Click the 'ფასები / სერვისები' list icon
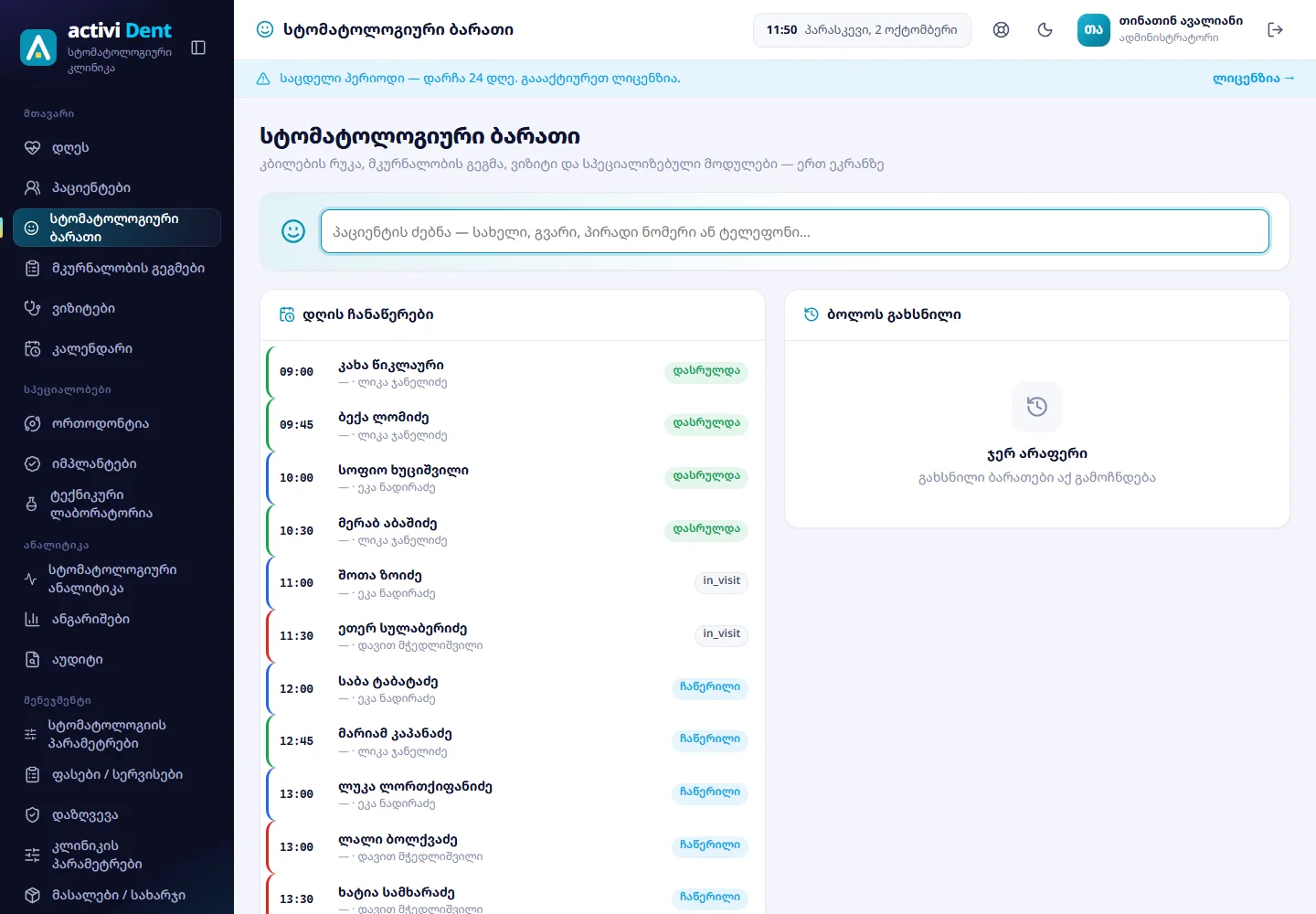This screenshot has height=914, width=1316. point(33,775)
